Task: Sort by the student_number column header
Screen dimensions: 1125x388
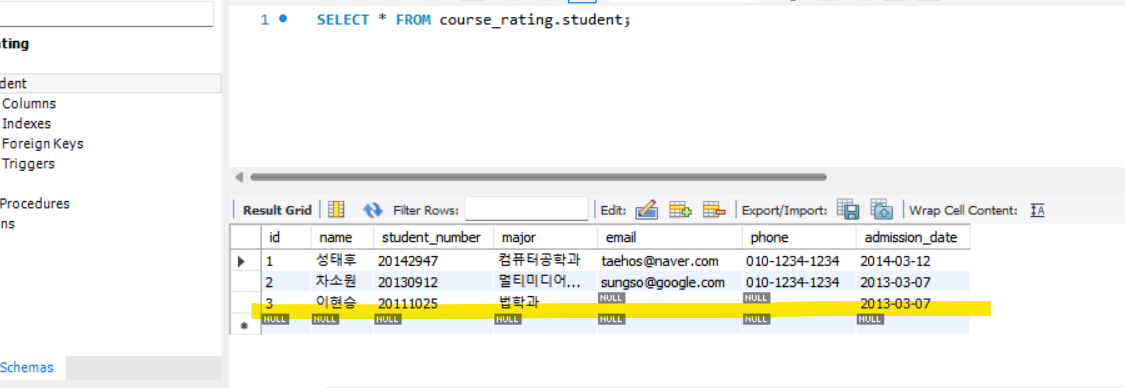Action: [x=433, y=237]
